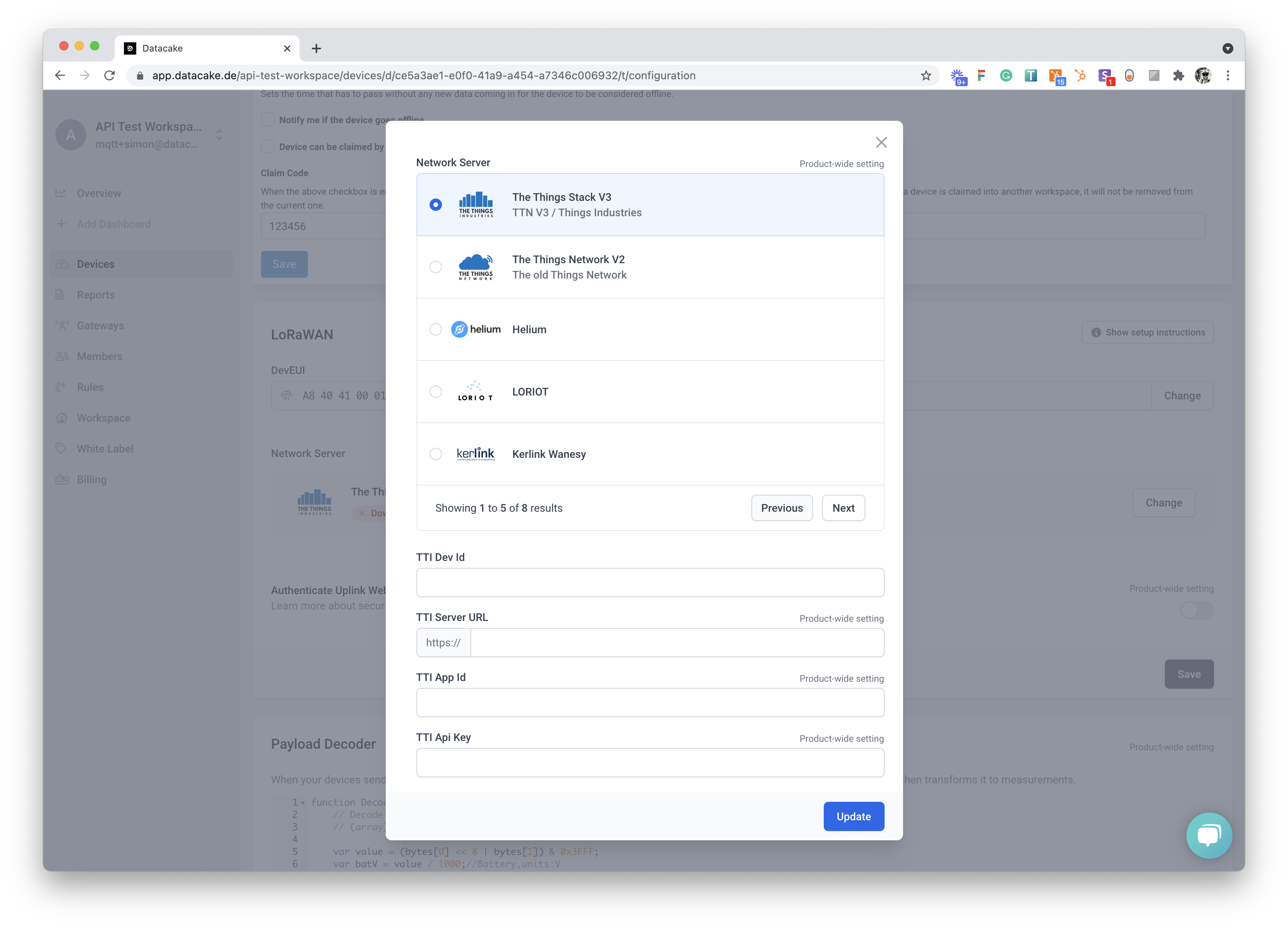1288x928 pixels.
Task: Open Chrome three-dot menu
Action: 1228,75
